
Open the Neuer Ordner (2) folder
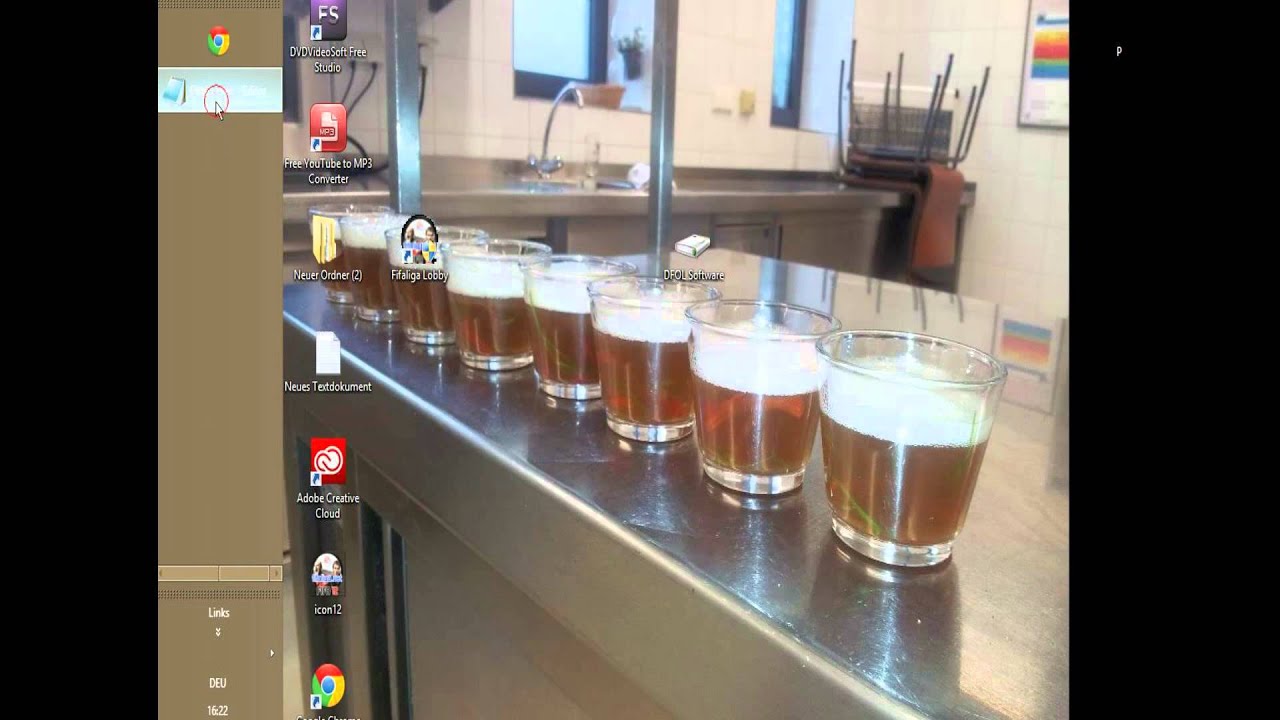327,248
